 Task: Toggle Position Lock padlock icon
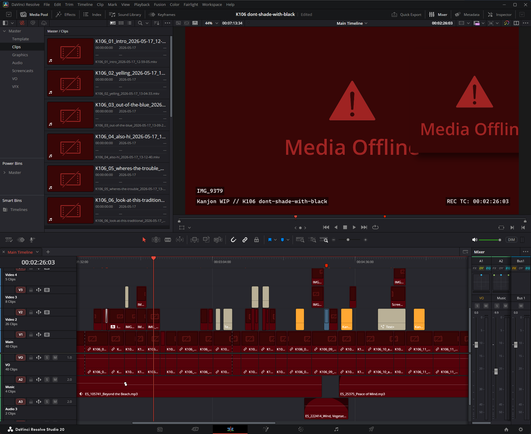pyautogui.click(x=256, y=240)
